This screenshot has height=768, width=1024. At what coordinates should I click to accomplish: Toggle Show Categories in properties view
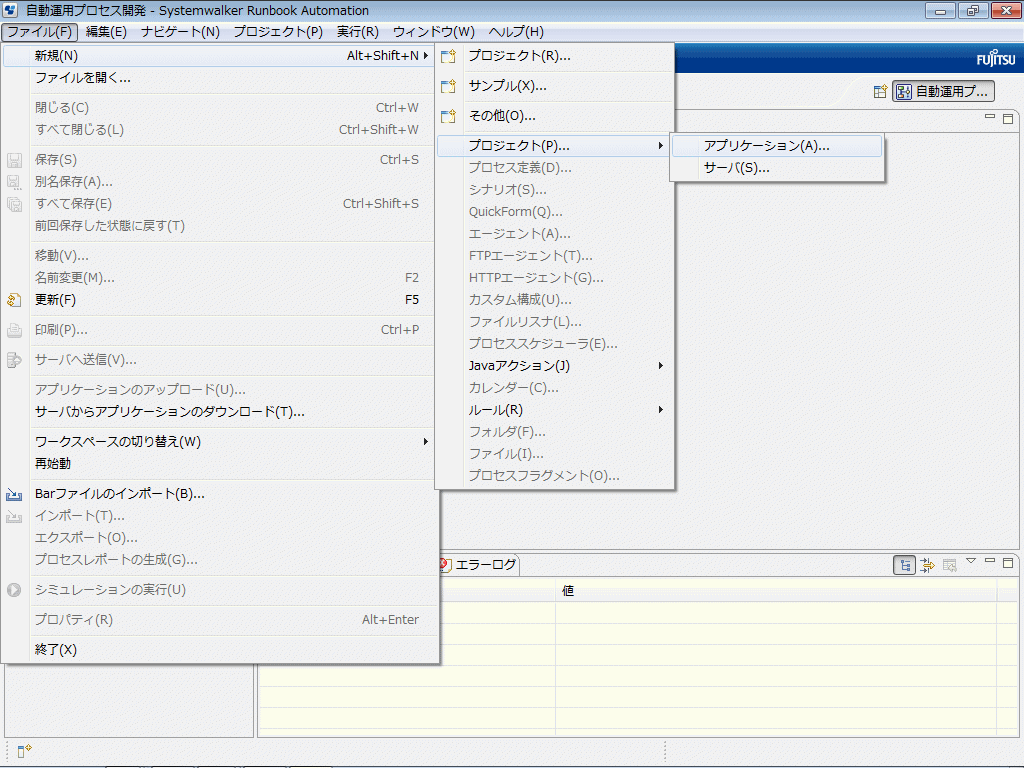click(x=904, y=565)
